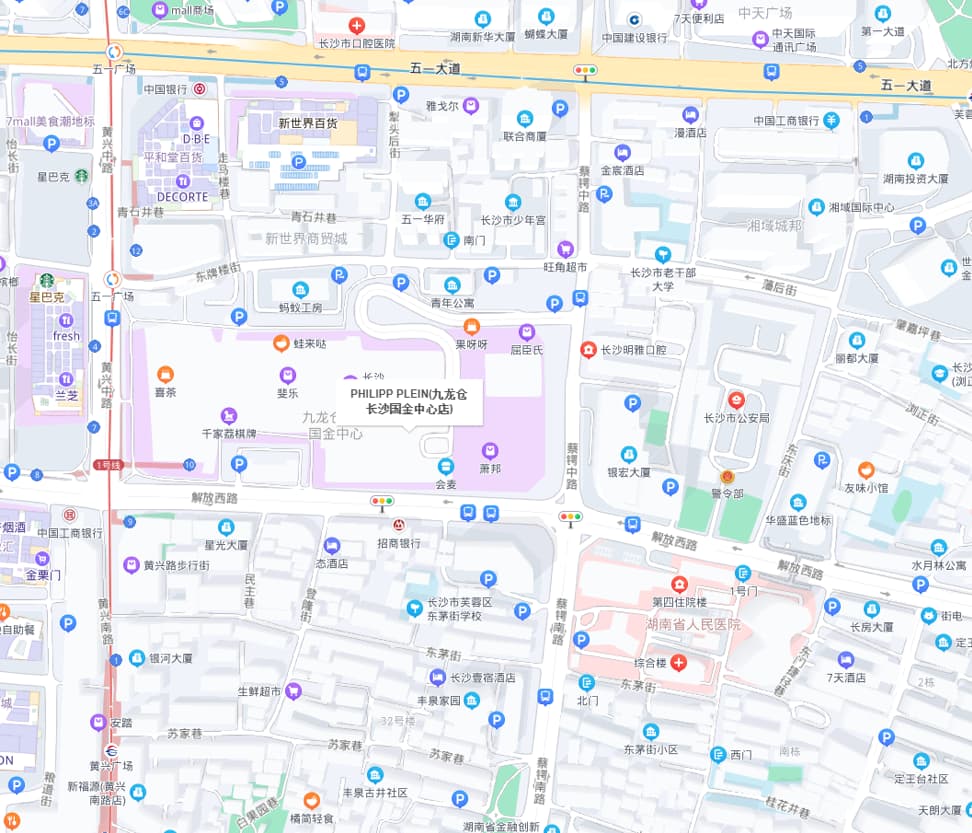Select the 旺角超市 shopping cart icon
The height and width of the screenshot is (833, 972).
pos(565,250)
